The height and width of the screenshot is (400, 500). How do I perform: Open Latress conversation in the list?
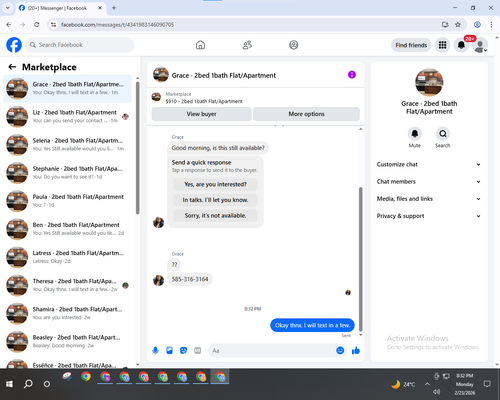tap(67, 257)
